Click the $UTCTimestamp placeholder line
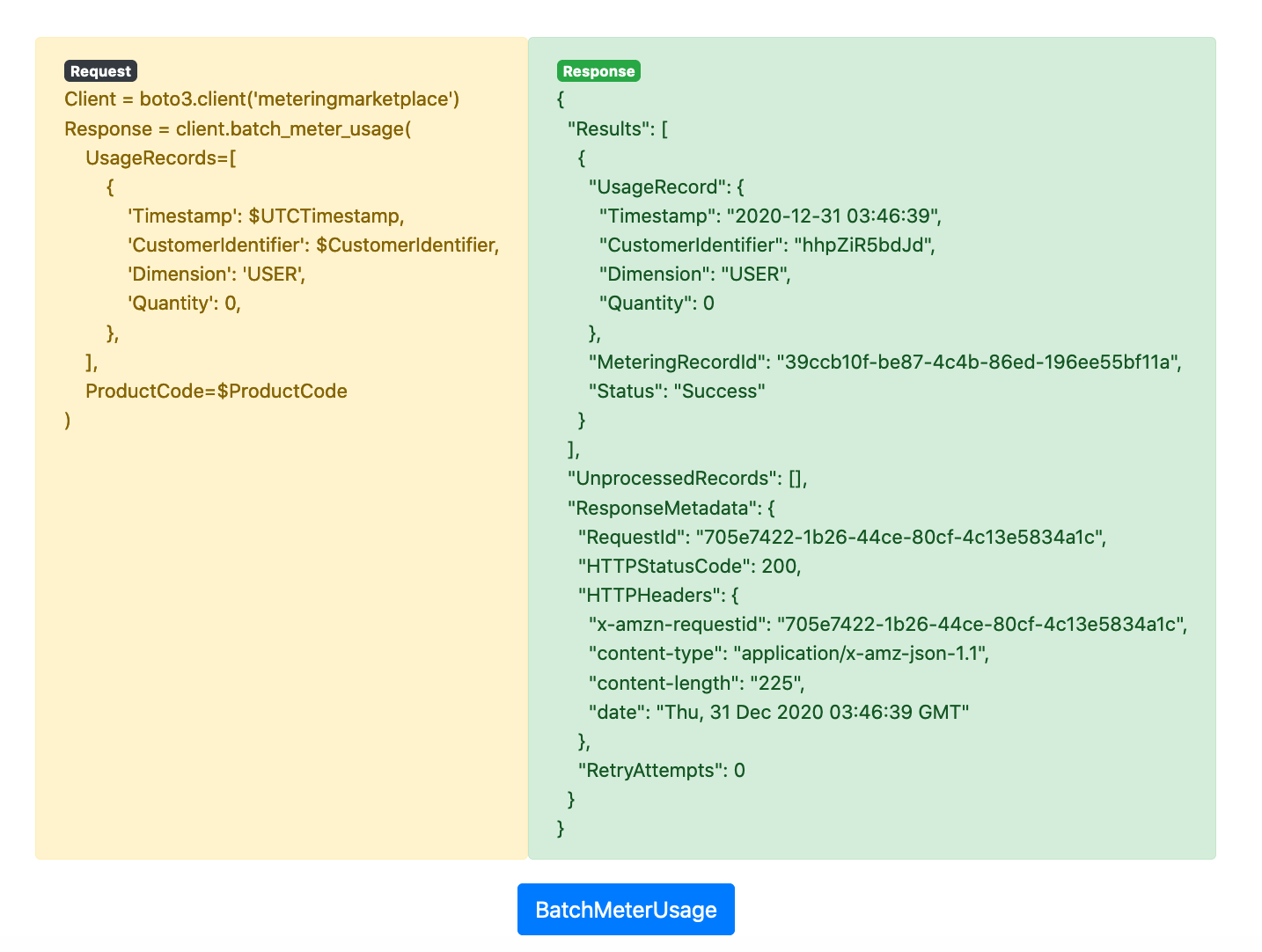 [266, 216]
